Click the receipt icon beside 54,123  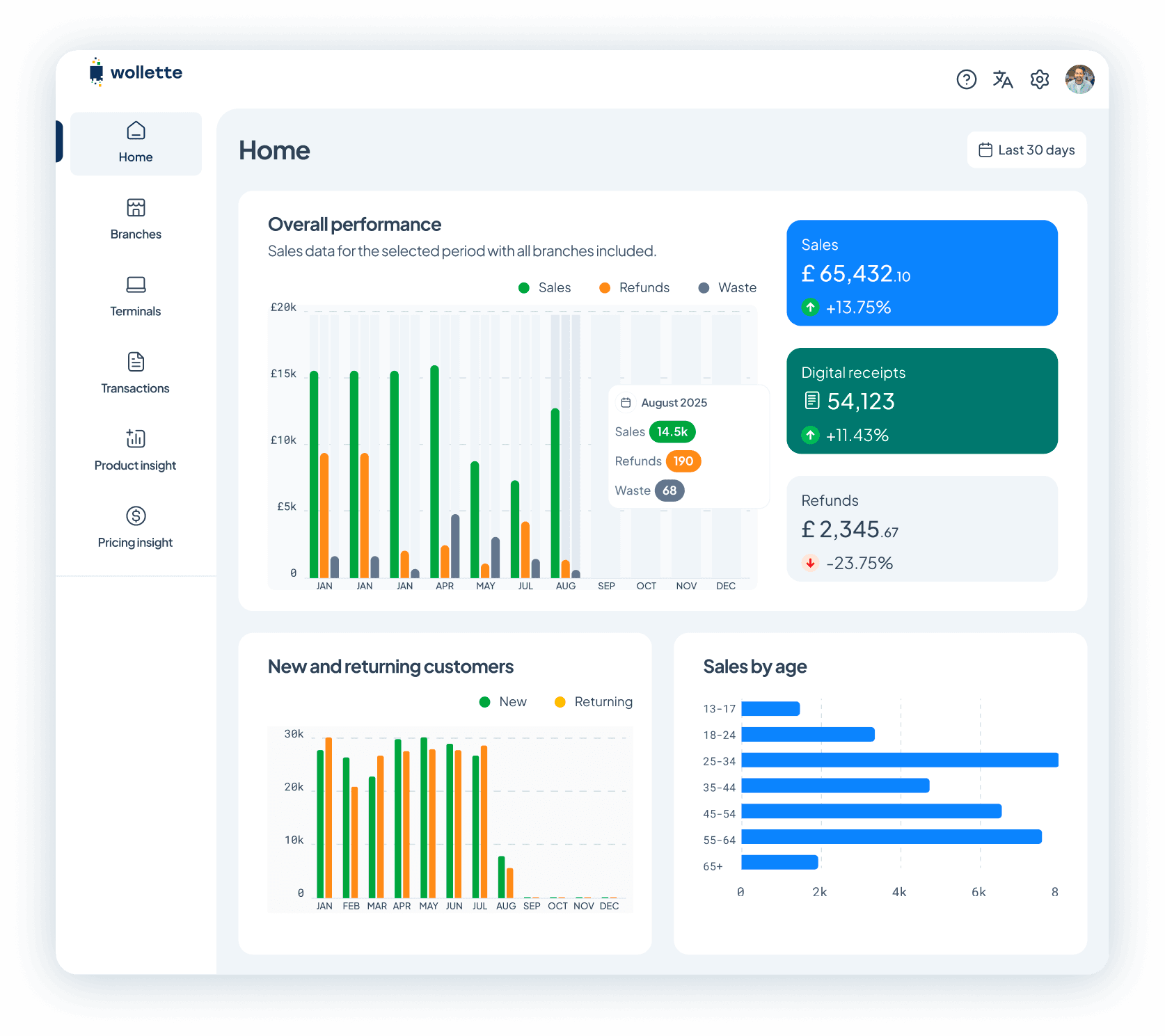pyautogui.click(x=811, y=401)
